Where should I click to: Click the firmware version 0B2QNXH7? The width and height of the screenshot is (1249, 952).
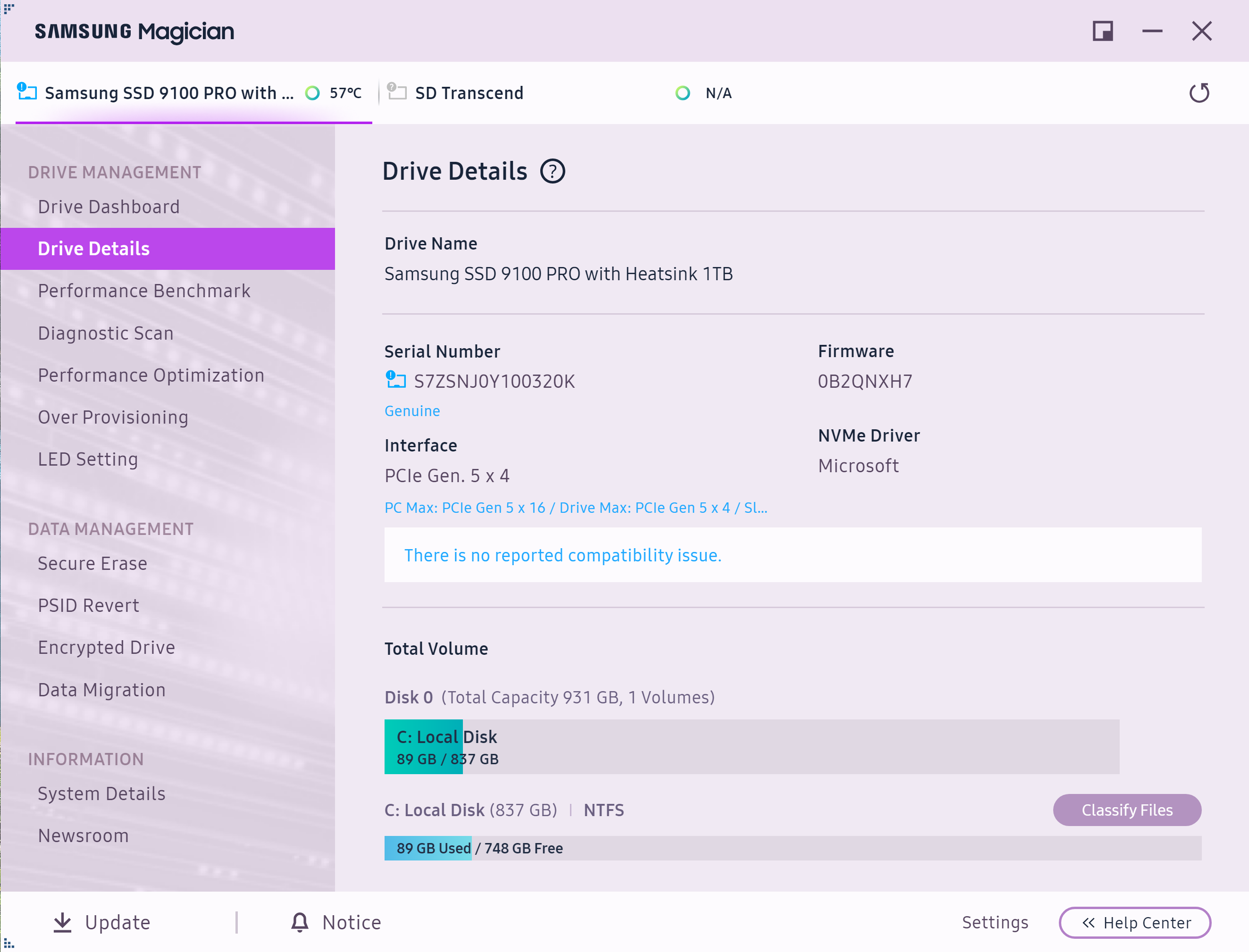coord(865,381)
